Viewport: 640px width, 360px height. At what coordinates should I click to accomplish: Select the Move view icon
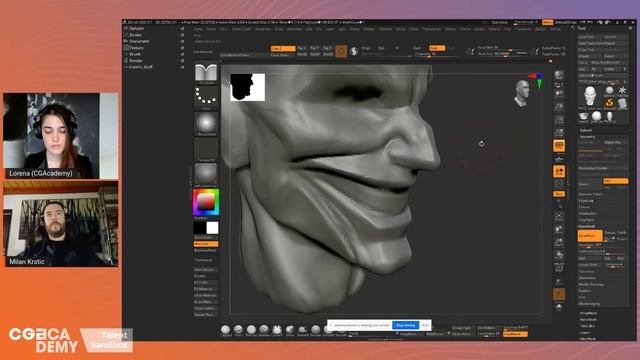coord(559,229)
